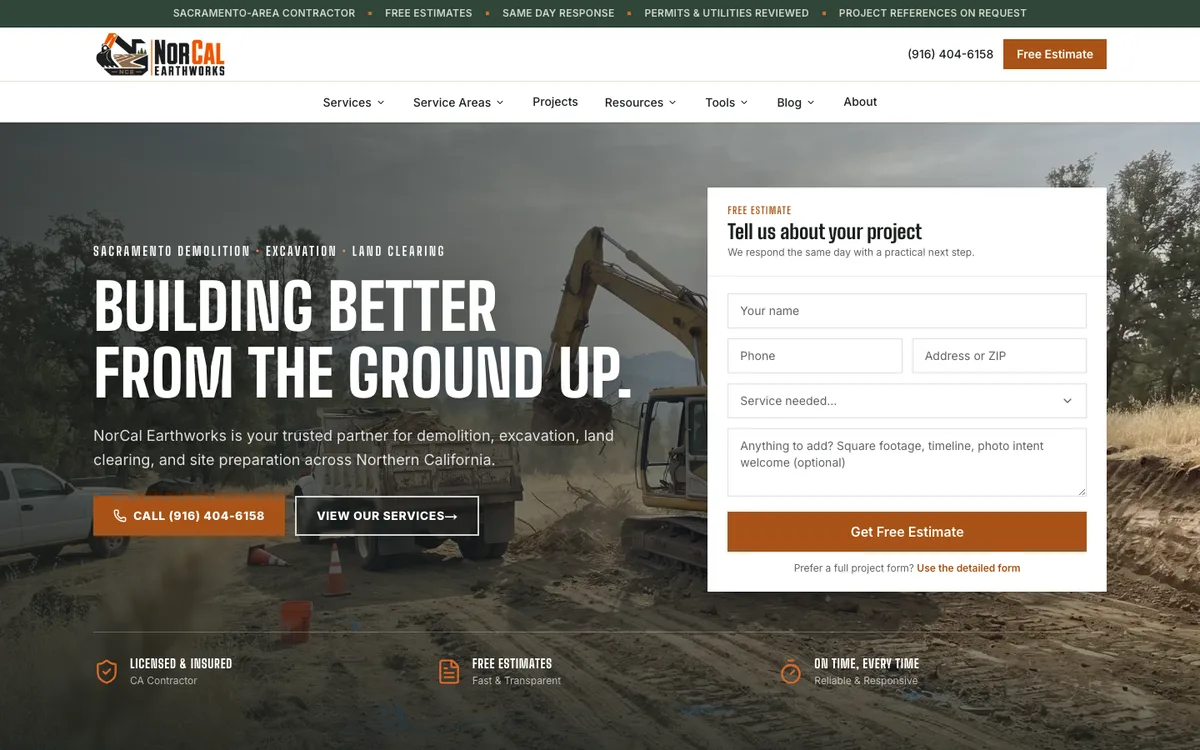
Task: Click the LICENSED & INSURED label
Action: 181,664
